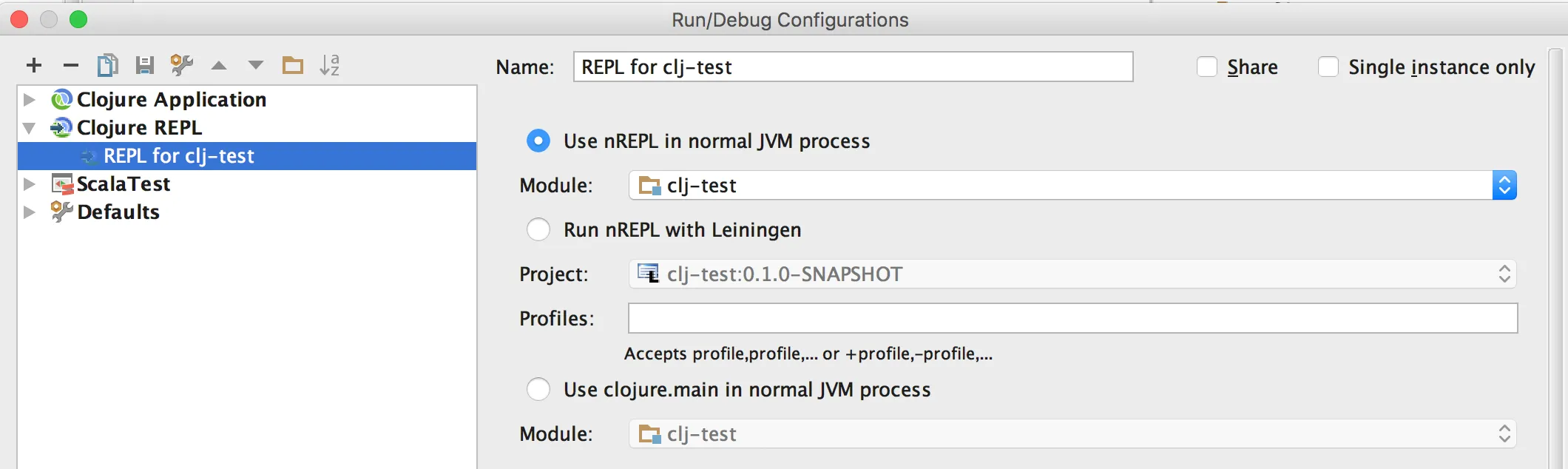This screenshot has width=1568, height=469.
Task: Select Use nREPL in normal JVM process
Action: [x=538, y=141]
